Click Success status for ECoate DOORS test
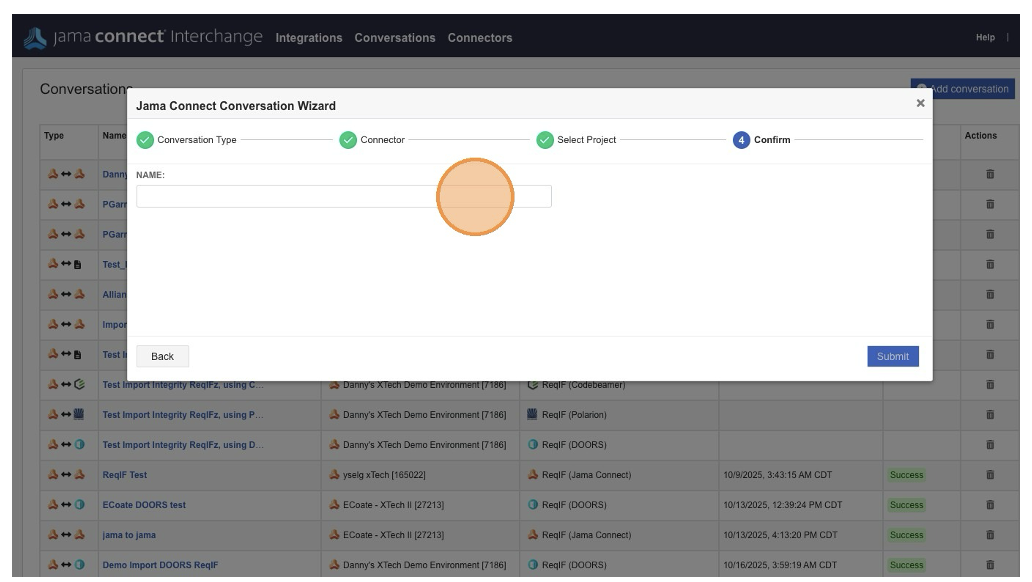The image size is (1032, 582). (906, 505)
